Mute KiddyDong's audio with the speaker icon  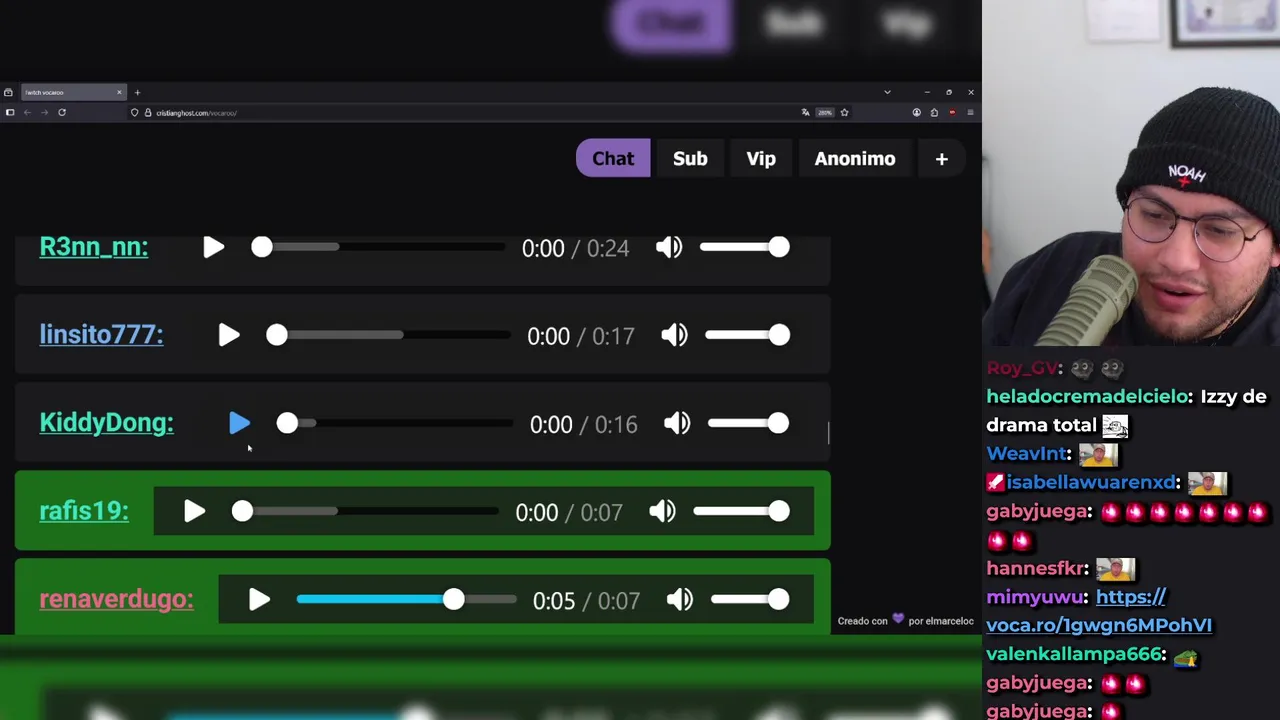(x=677, y=424)
